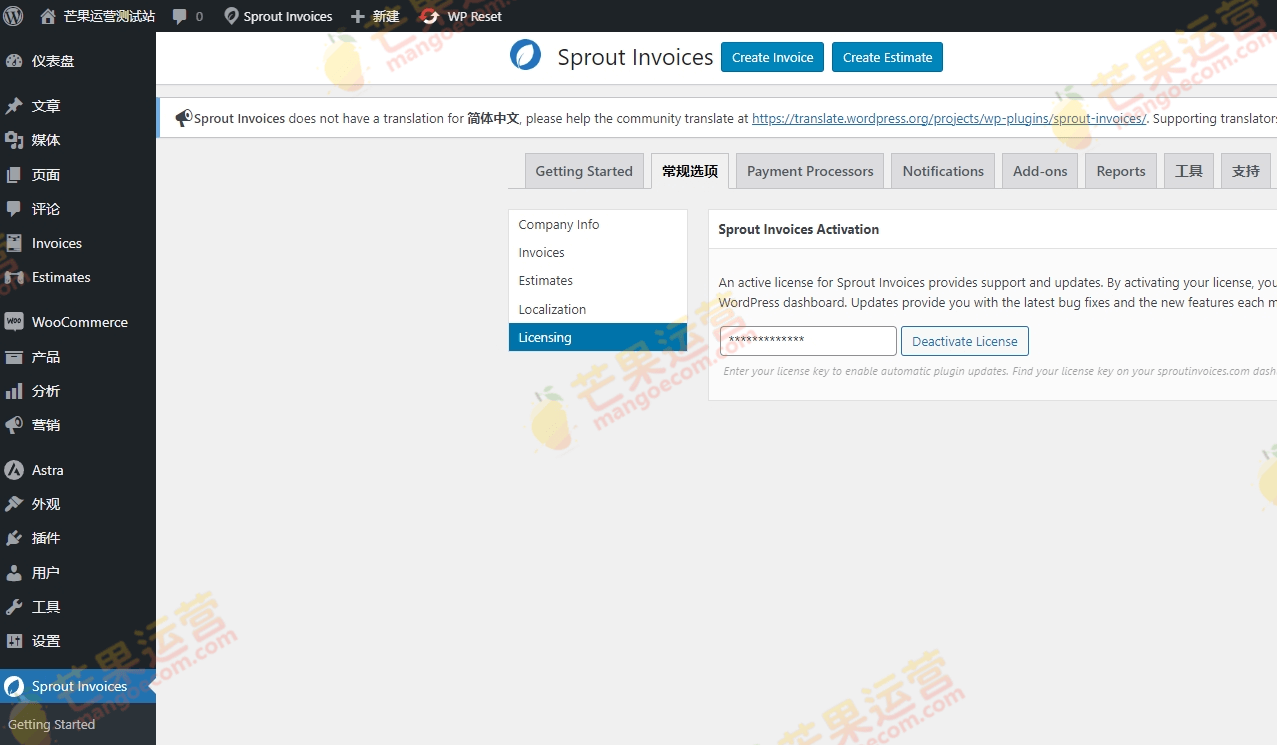Select Localization in settings list

click(552, 310)
